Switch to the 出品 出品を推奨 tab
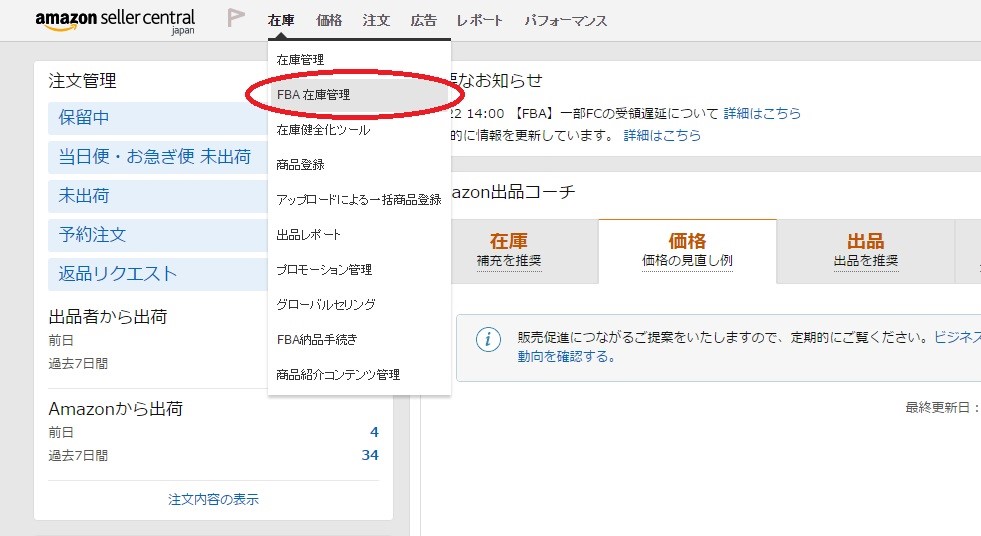 pos(866,251)
